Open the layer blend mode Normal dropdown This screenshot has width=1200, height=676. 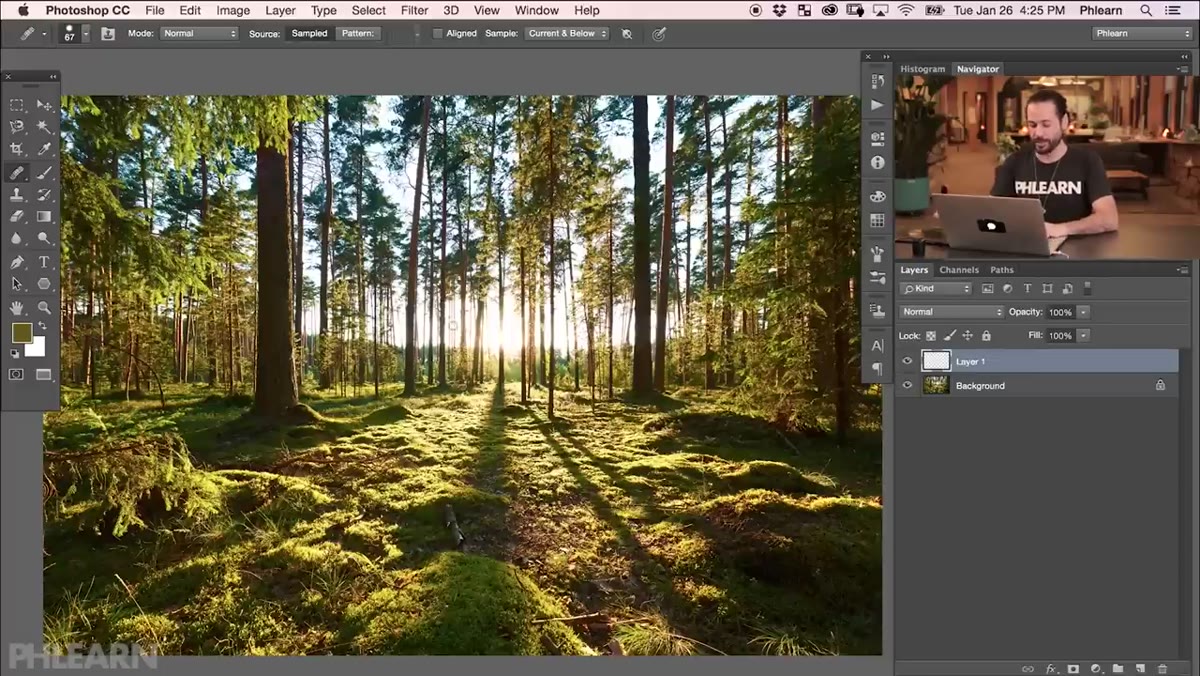pos(951,312)
